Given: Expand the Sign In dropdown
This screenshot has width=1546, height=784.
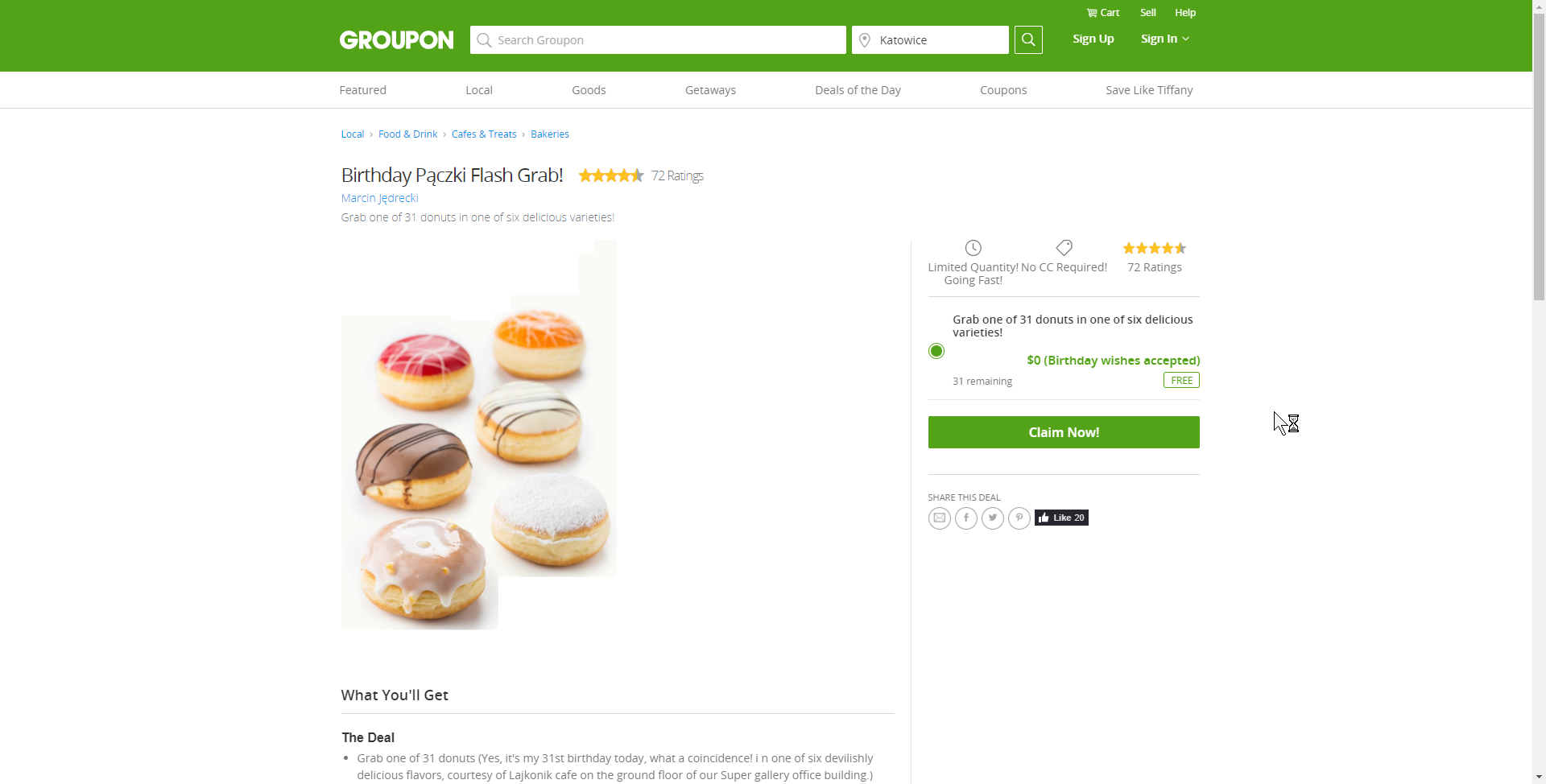Looking at the screenshot, I should coord(1164,39).
